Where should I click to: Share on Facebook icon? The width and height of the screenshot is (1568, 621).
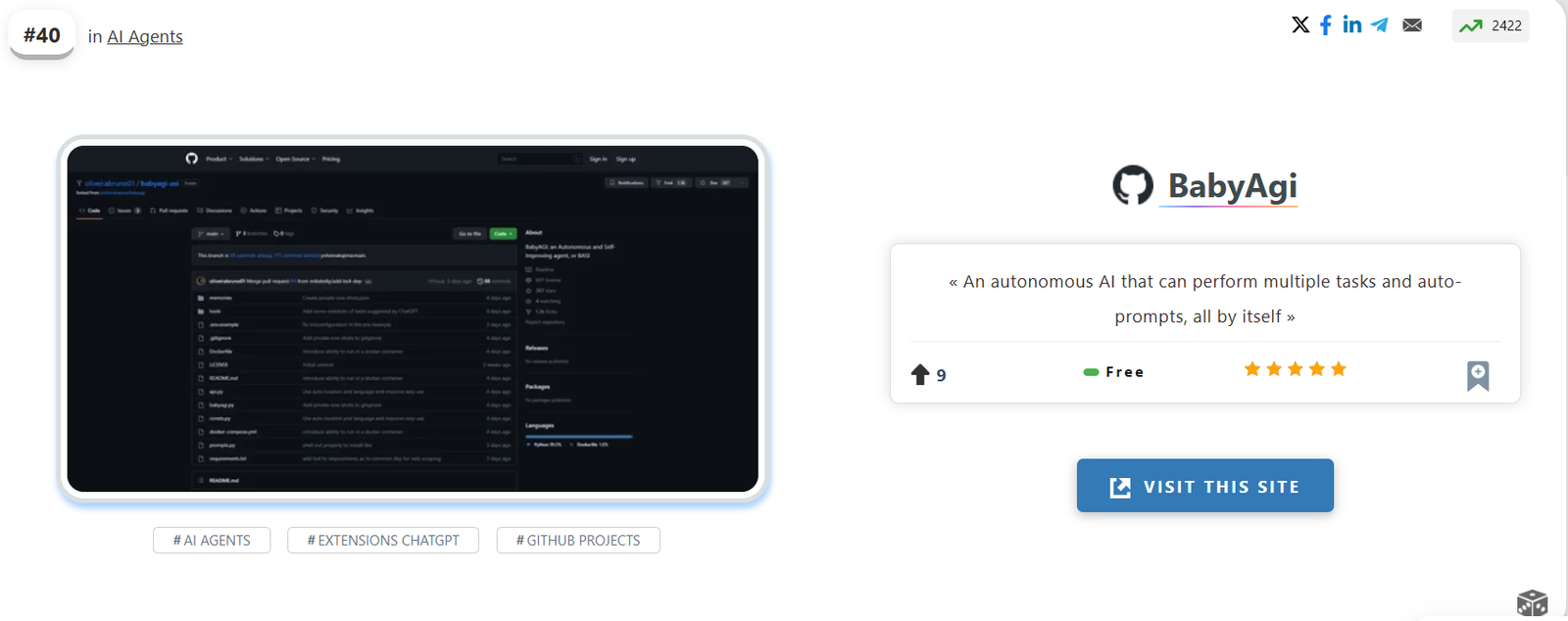1325,25
